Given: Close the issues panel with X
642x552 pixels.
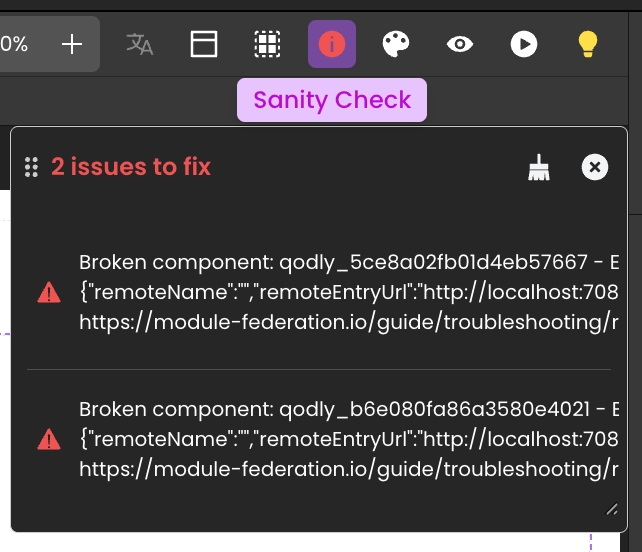Looking at the screenshot, I should [x=595, y=167].
